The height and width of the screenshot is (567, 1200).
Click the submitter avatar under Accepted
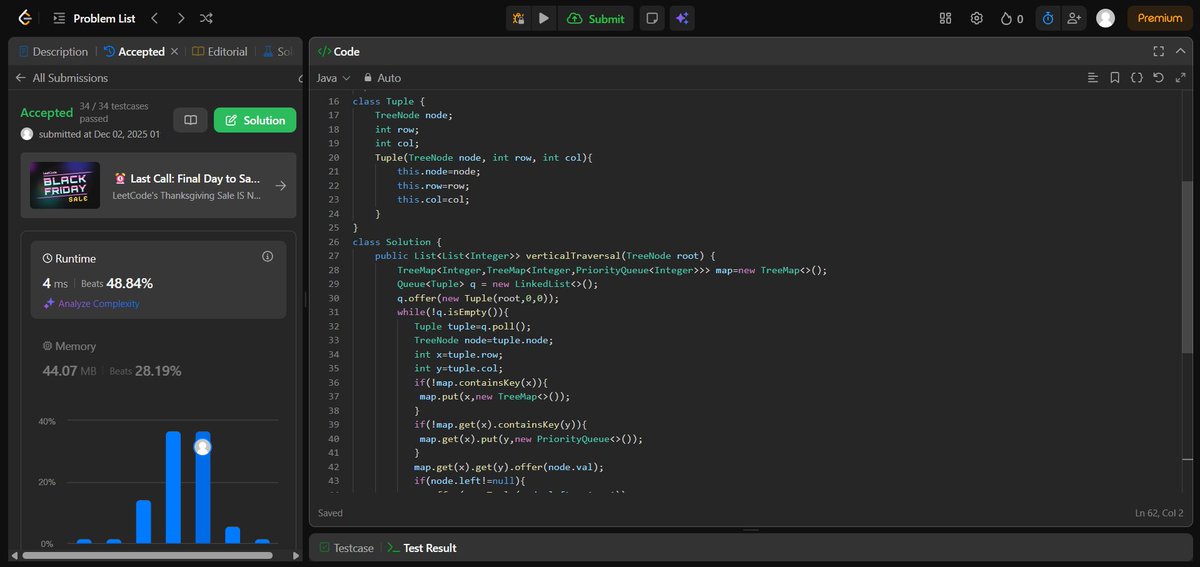point(27,133)
